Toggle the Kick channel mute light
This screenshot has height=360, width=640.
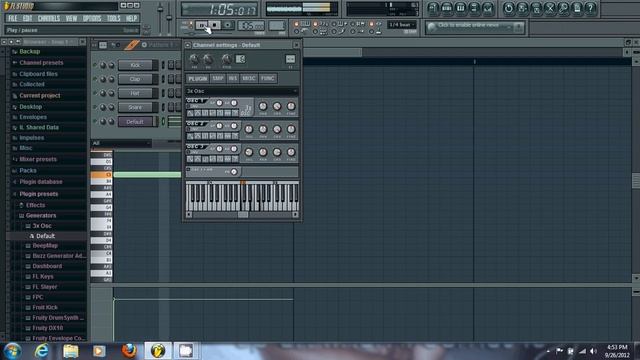tap(95, 65)
